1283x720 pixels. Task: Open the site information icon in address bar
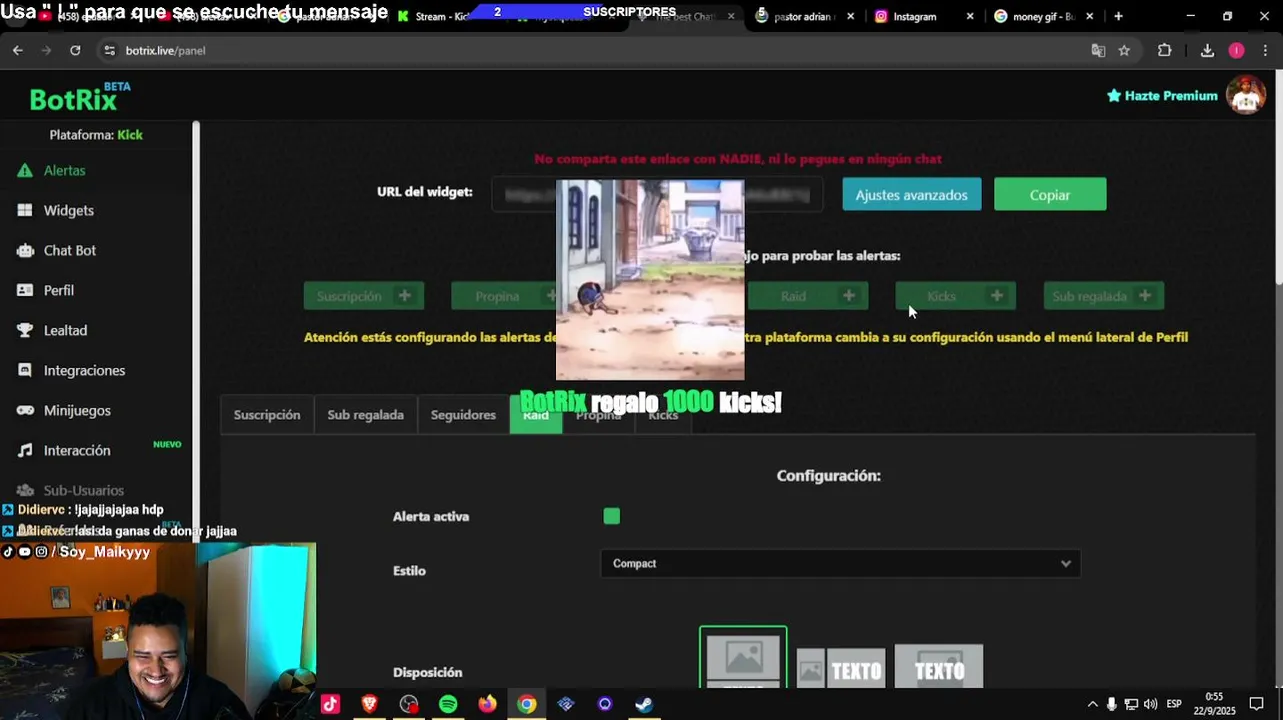pos(110,50)
